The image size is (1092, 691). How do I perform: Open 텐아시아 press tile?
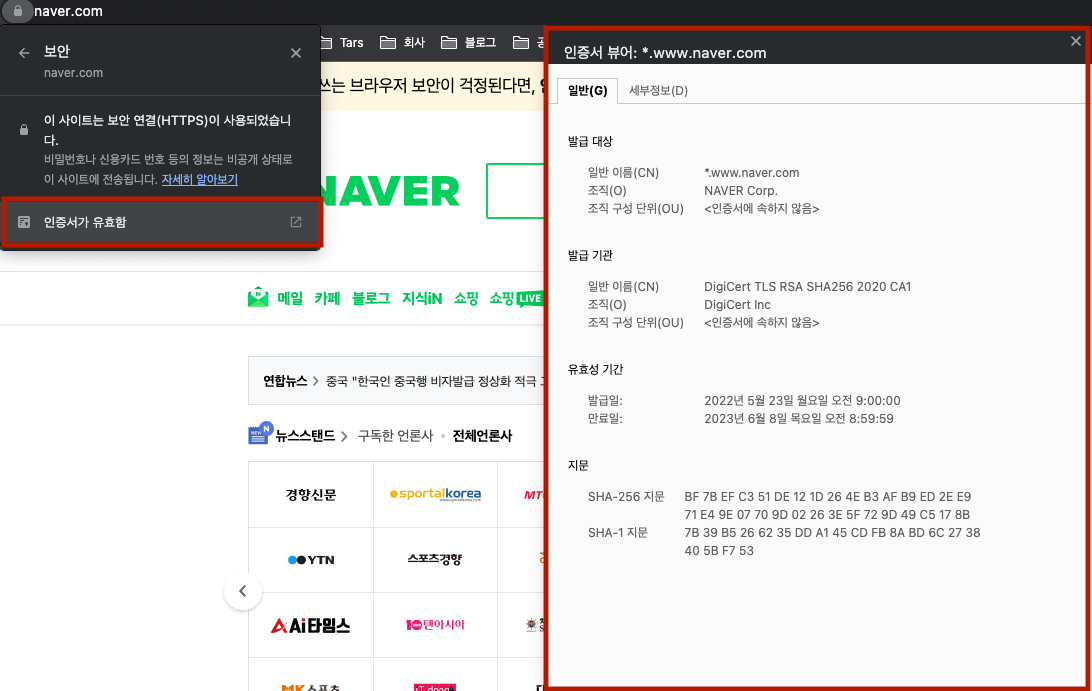[x=435, y=625]
